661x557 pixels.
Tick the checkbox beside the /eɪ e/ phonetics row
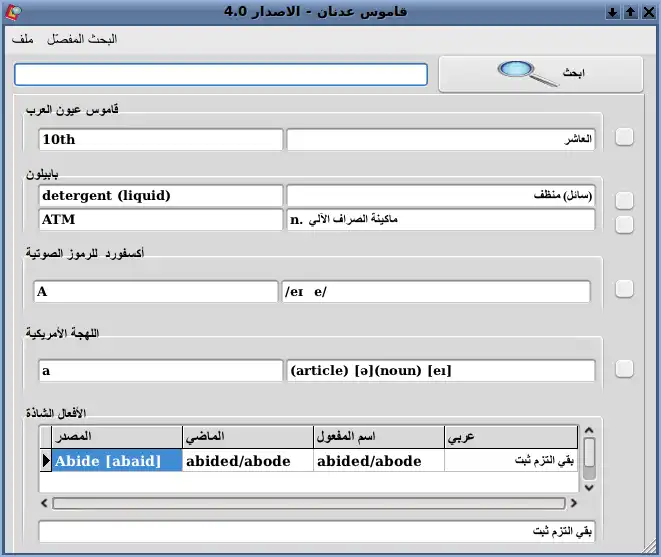pyautogui.click(x=624, y=289)
